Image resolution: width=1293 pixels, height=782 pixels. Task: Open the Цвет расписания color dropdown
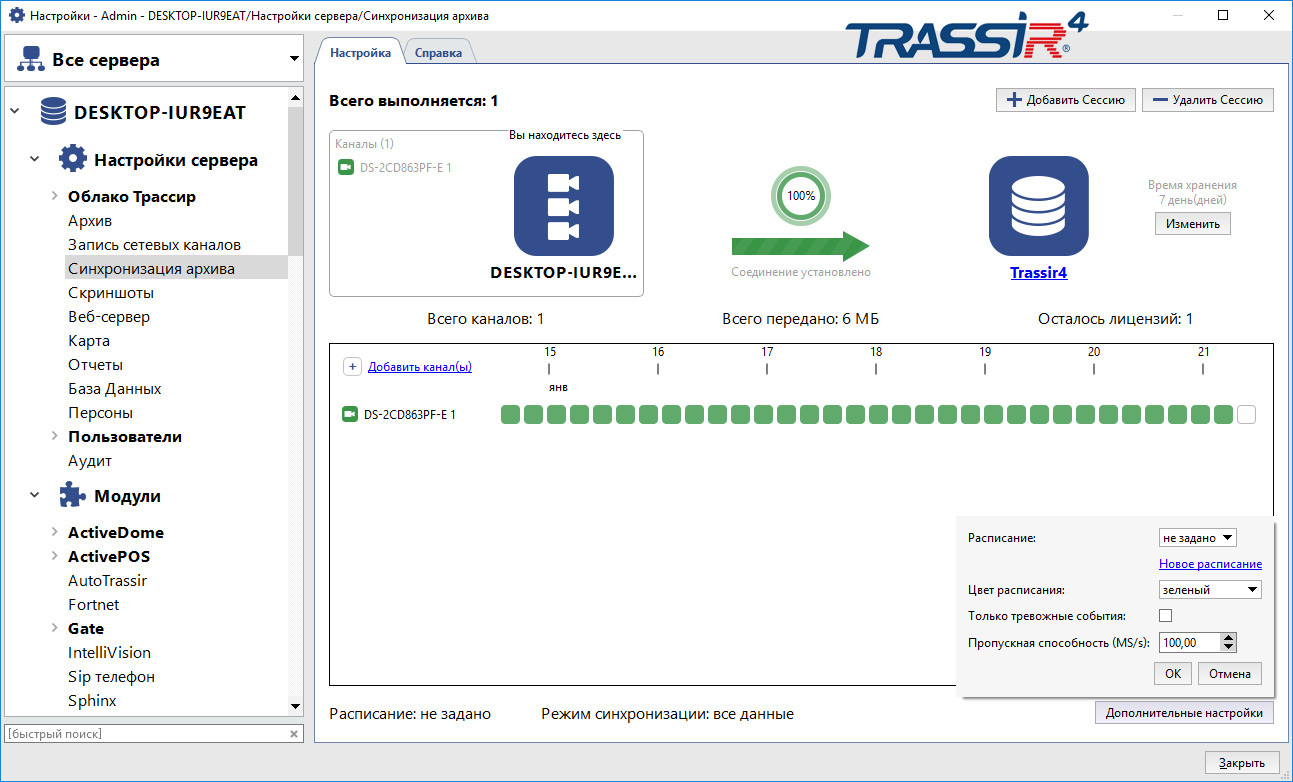(1210, 589)
